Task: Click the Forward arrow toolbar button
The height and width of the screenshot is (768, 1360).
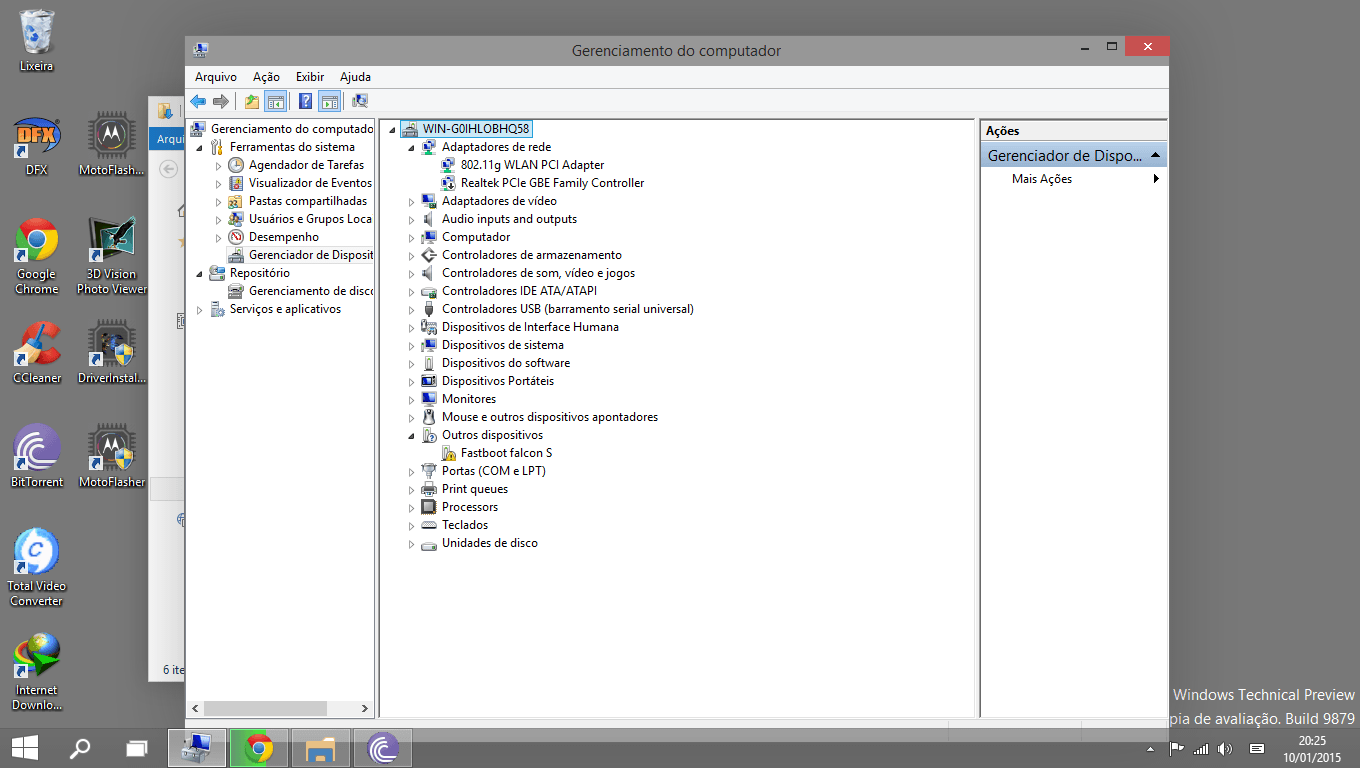Action: tap(221, 101)
